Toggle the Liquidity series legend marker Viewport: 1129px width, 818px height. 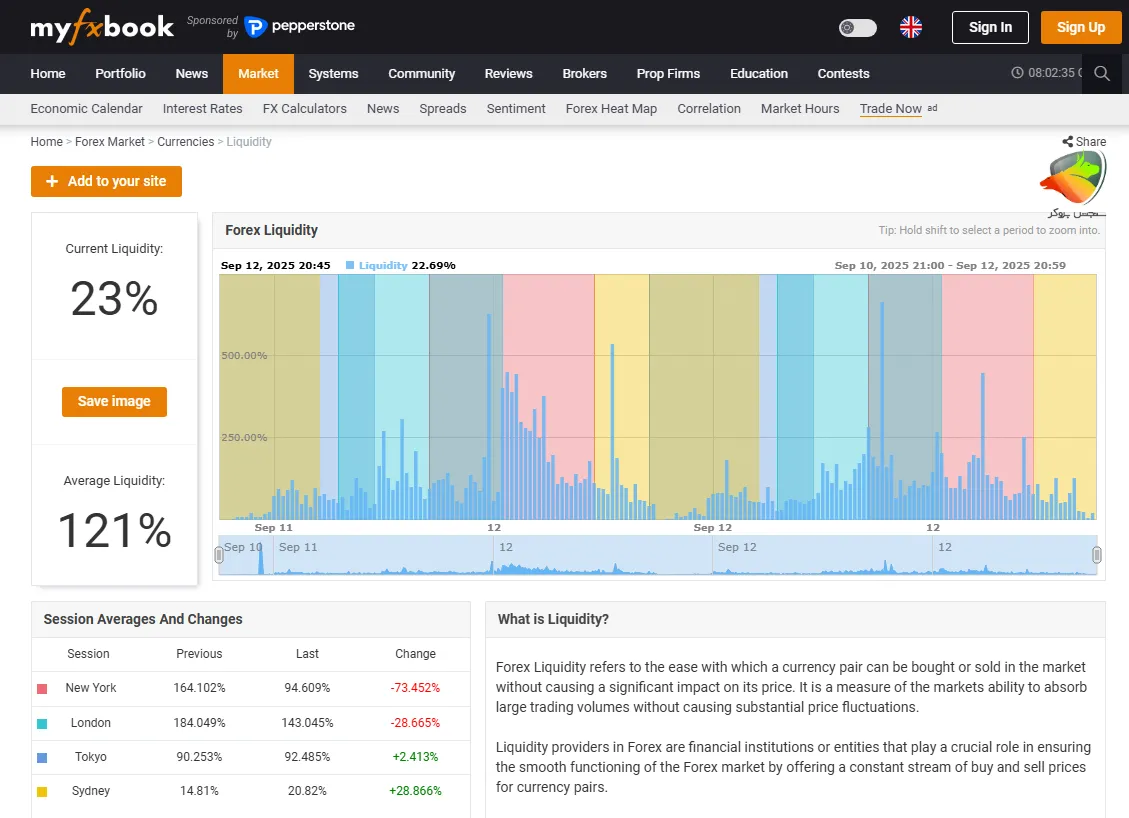pos(350,265)
